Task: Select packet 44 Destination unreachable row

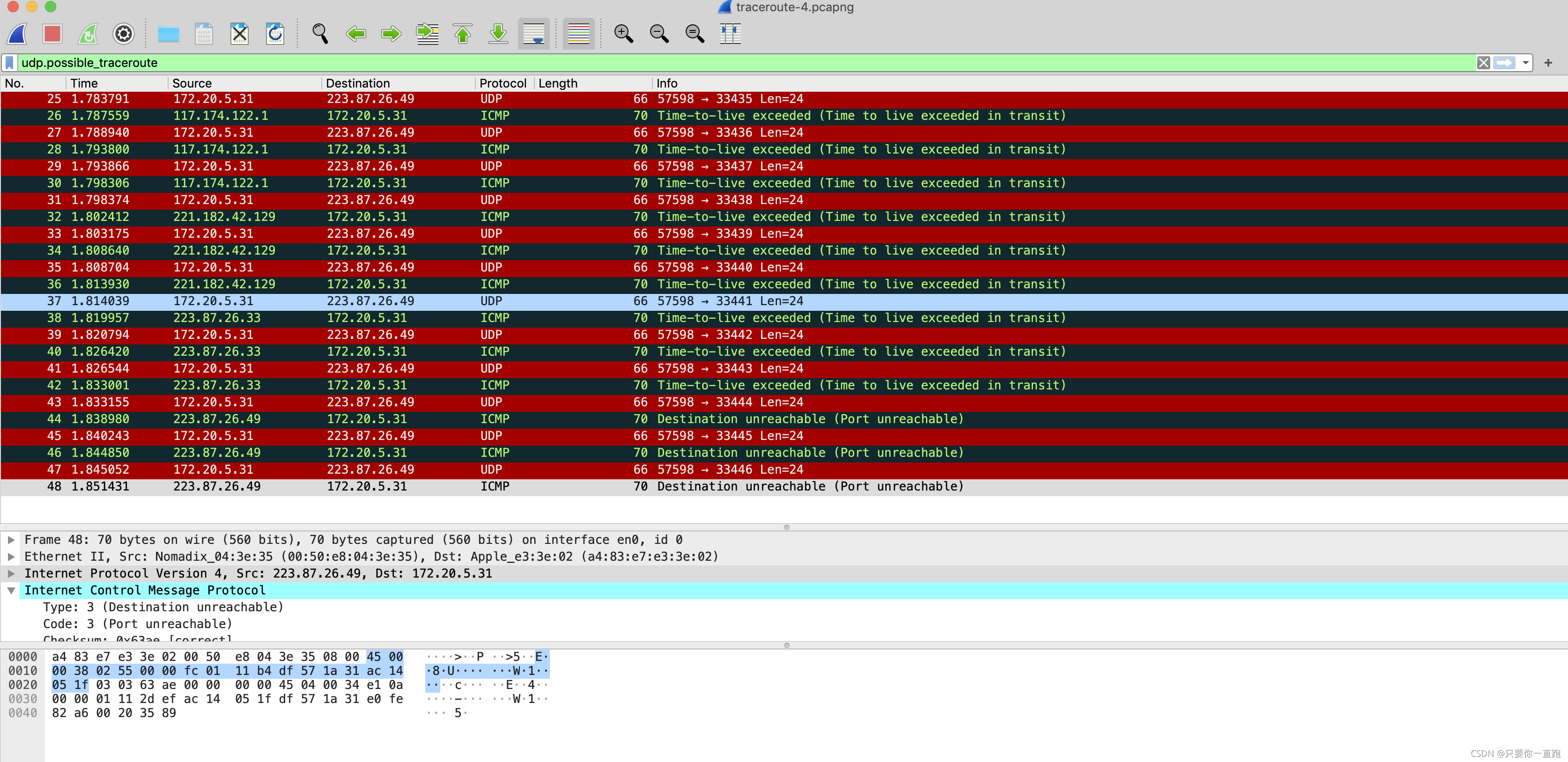Action: coord(784,419)
